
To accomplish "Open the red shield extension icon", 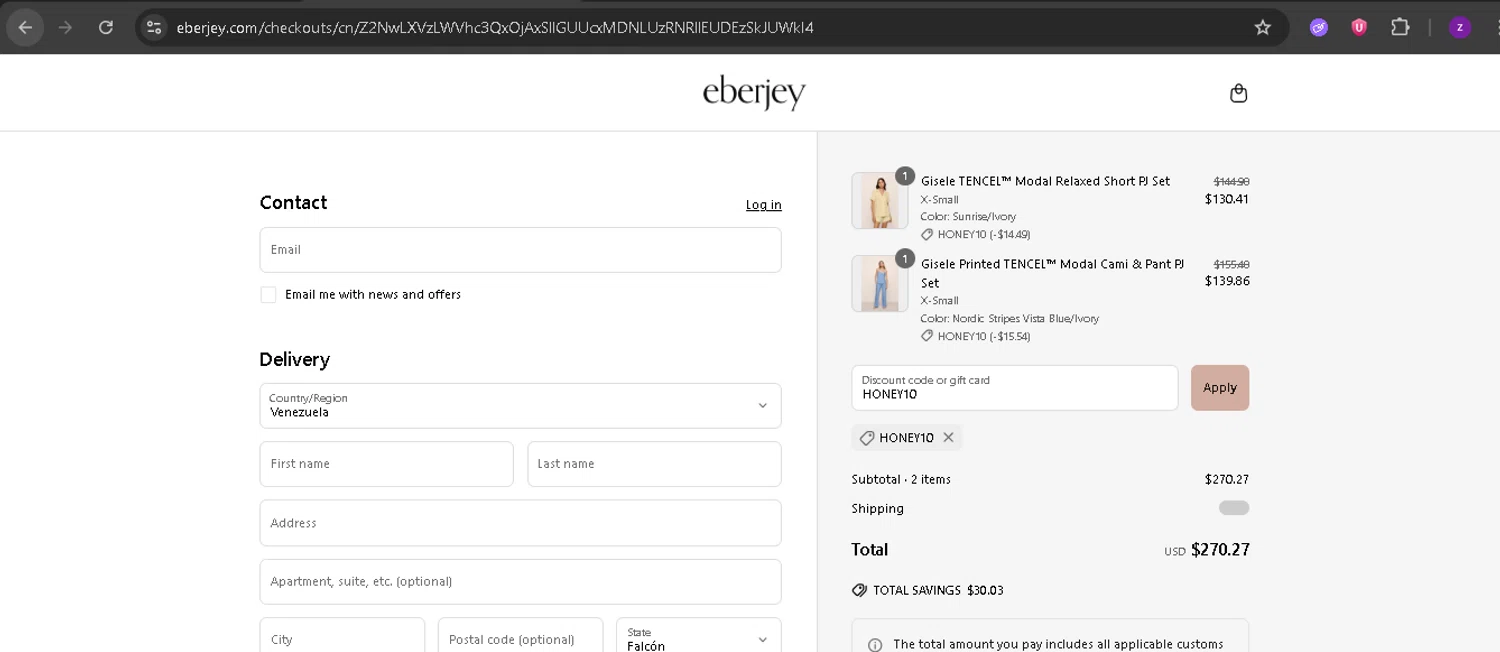I will (1359, 27).
